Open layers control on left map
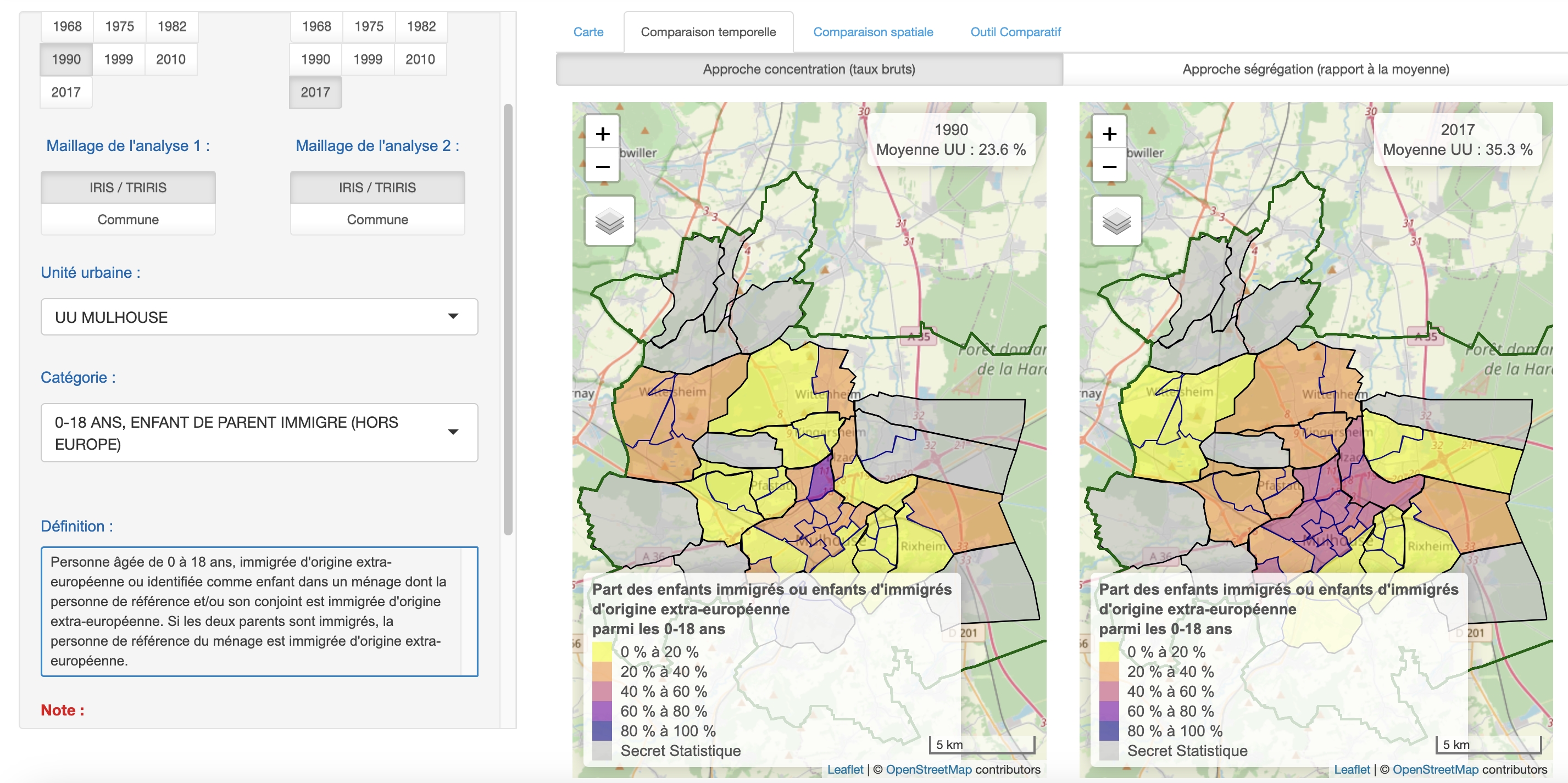The width and height of the screenshot is (1568, 783). point(609,221)
